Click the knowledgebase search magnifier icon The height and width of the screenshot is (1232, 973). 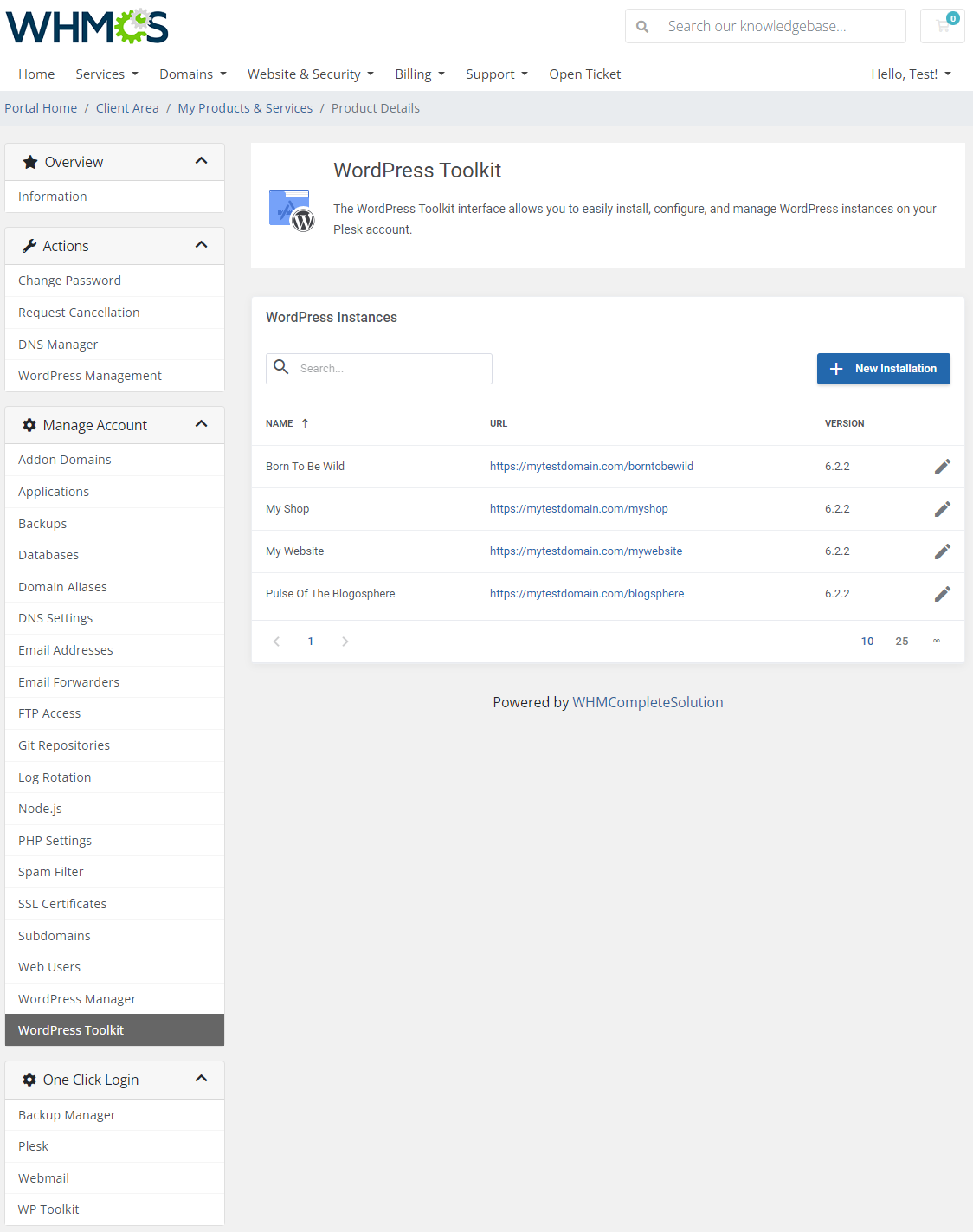coord(642,27)
